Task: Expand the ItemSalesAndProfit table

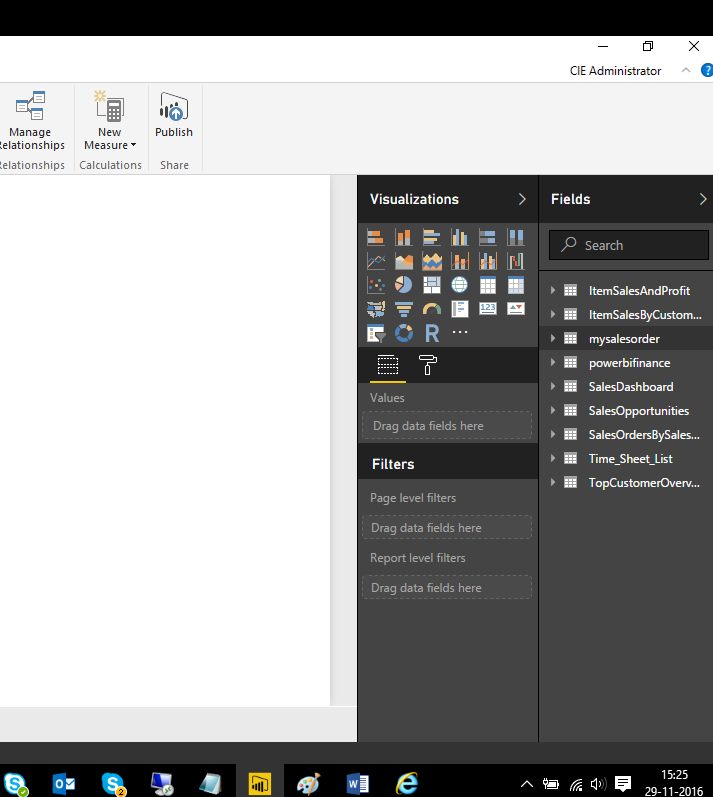Action: 552,291
